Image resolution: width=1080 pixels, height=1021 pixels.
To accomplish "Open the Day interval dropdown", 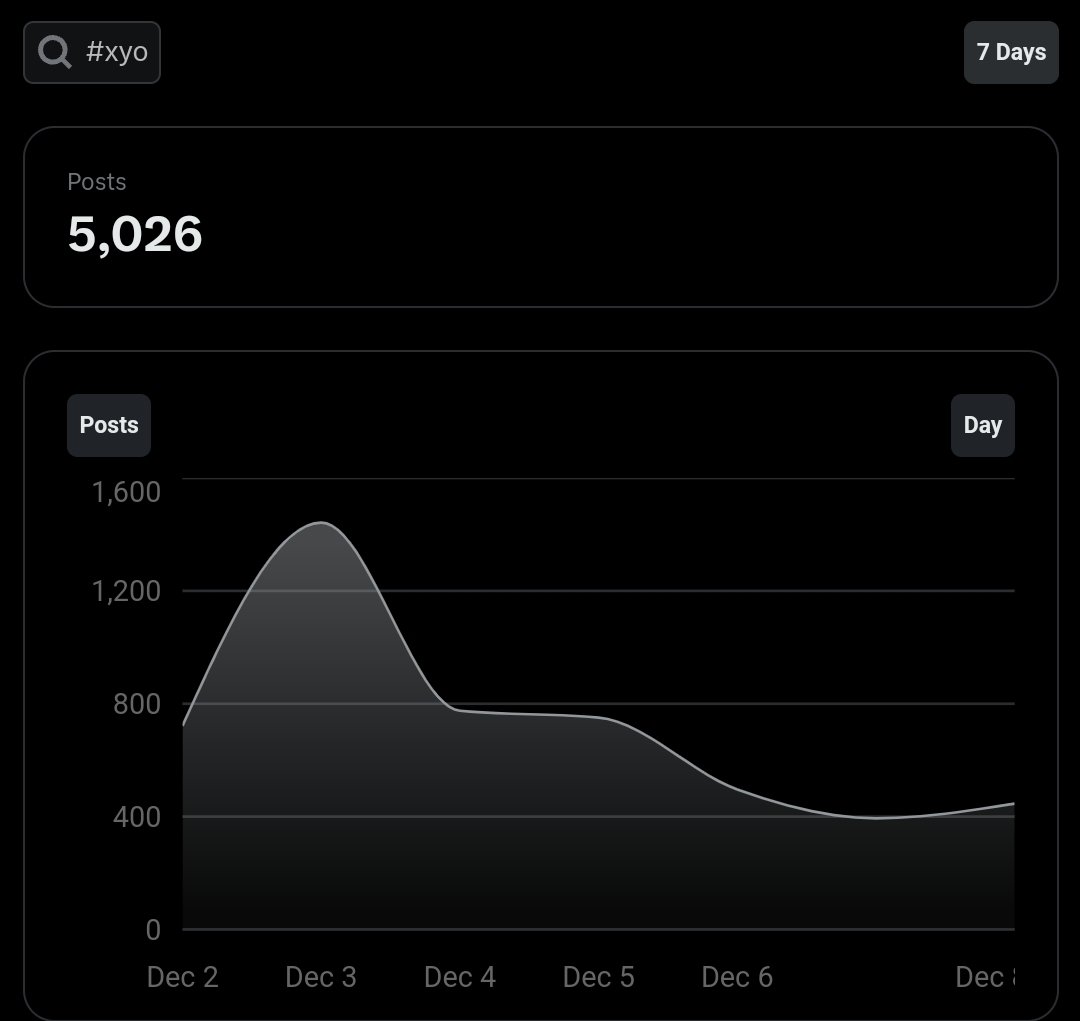I will [x=982, y=425].
